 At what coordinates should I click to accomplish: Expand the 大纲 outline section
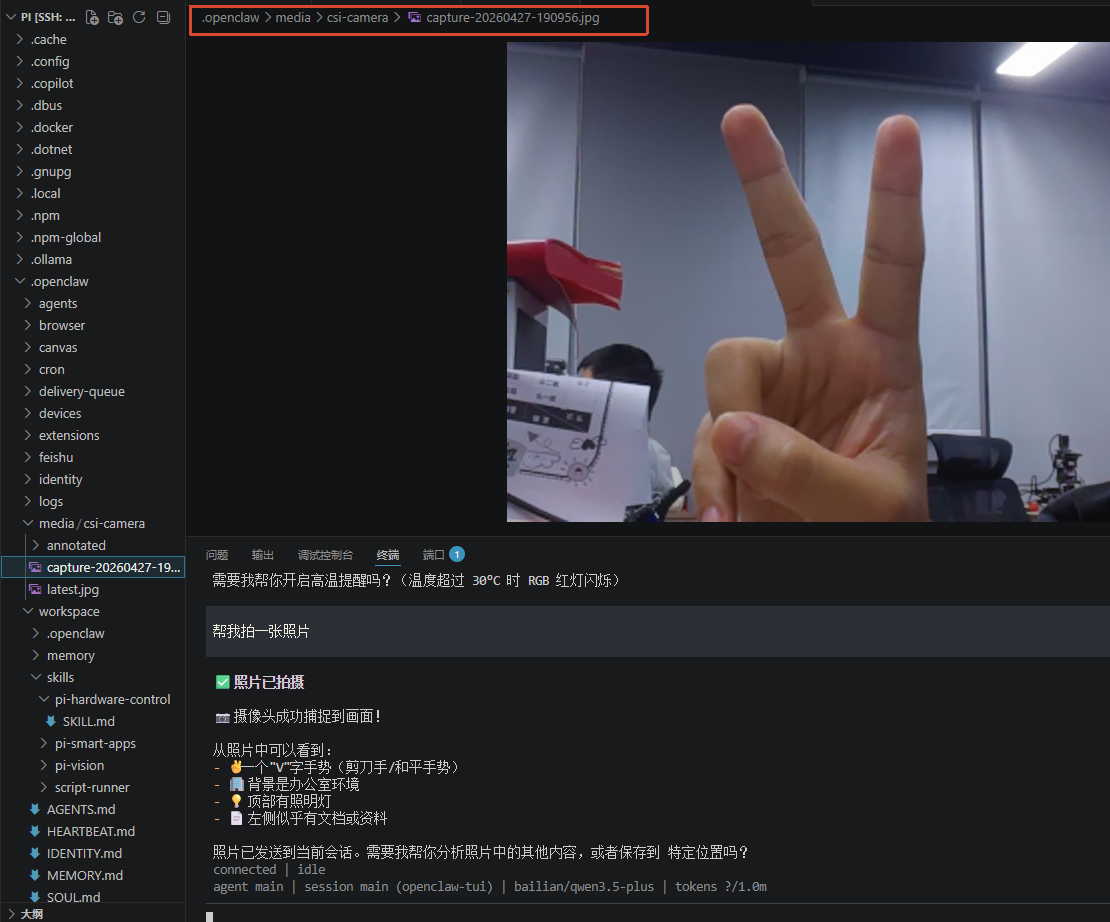click(x=31, y=914)
